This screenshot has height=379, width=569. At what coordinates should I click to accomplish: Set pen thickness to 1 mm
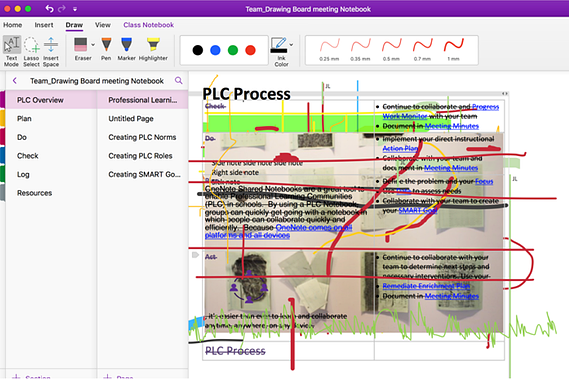[x=453, y=50]
